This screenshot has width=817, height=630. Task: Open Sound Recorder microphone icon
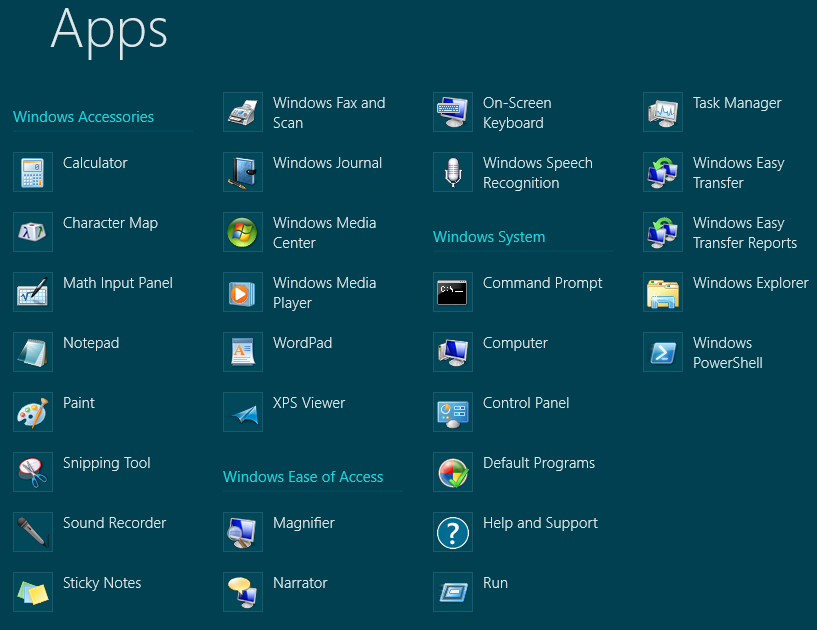(33, 532)
